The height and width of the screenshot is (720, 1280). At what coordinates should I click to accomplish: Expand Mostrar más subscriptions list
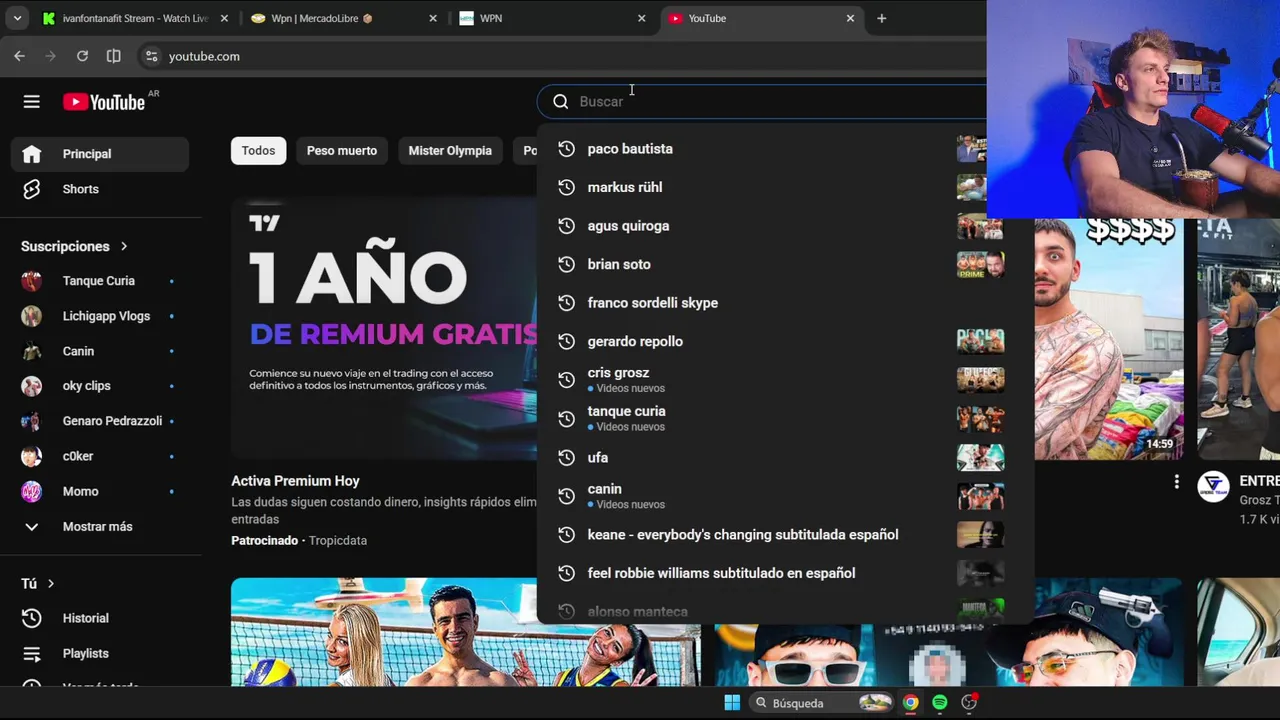click(x=100, y=526)
